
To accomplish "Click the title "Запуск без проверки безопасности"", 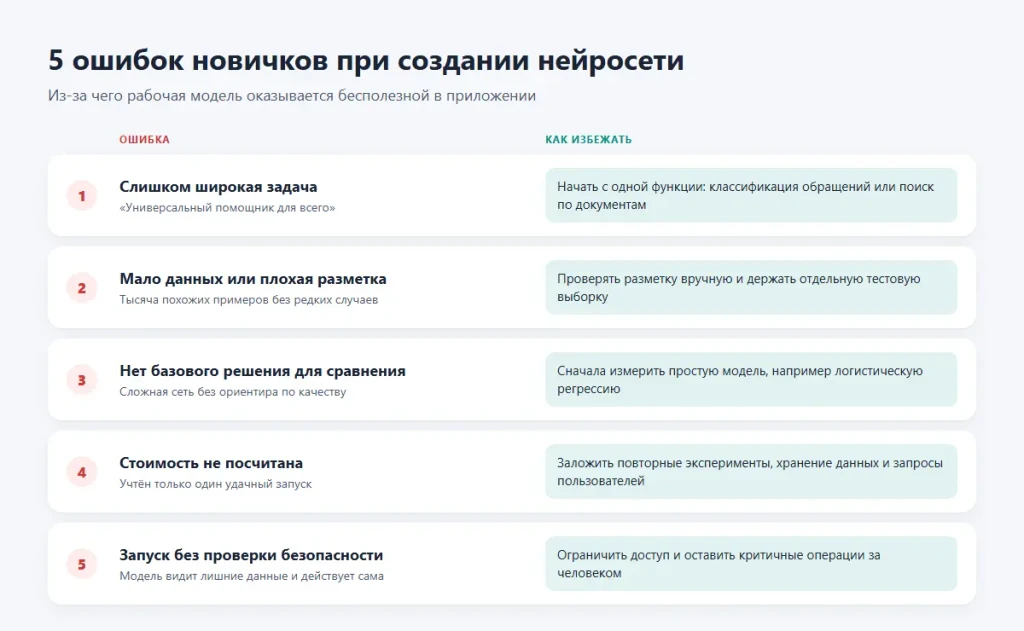I will coord(251,555).
